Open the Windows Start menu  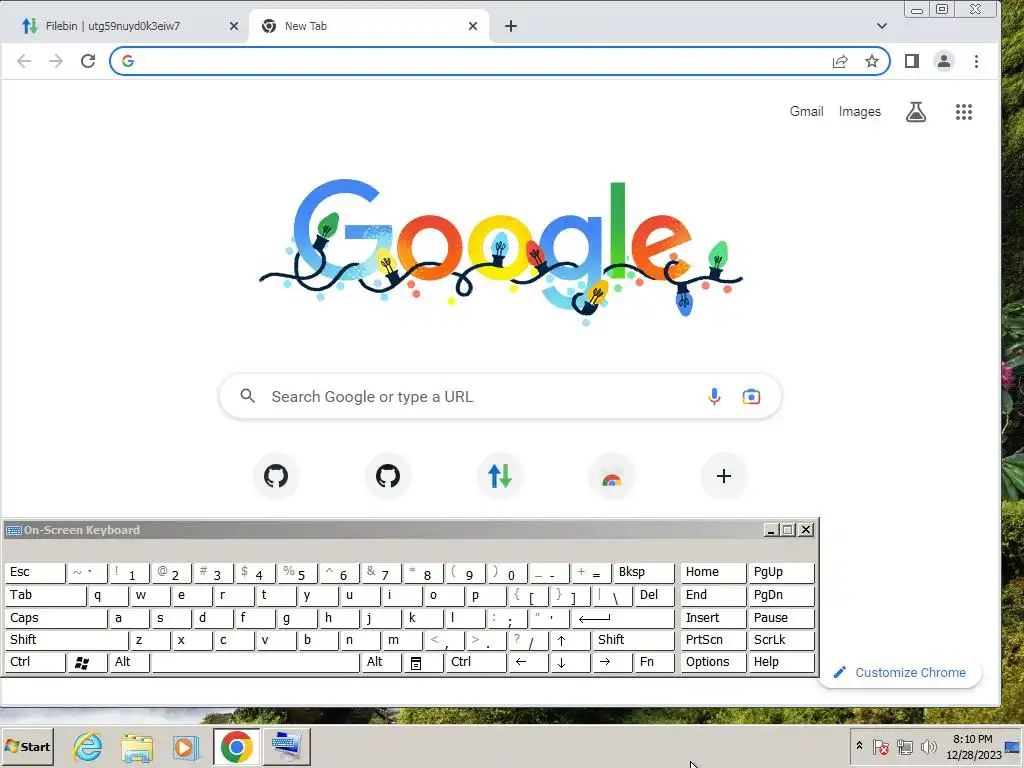click(27, 746)
